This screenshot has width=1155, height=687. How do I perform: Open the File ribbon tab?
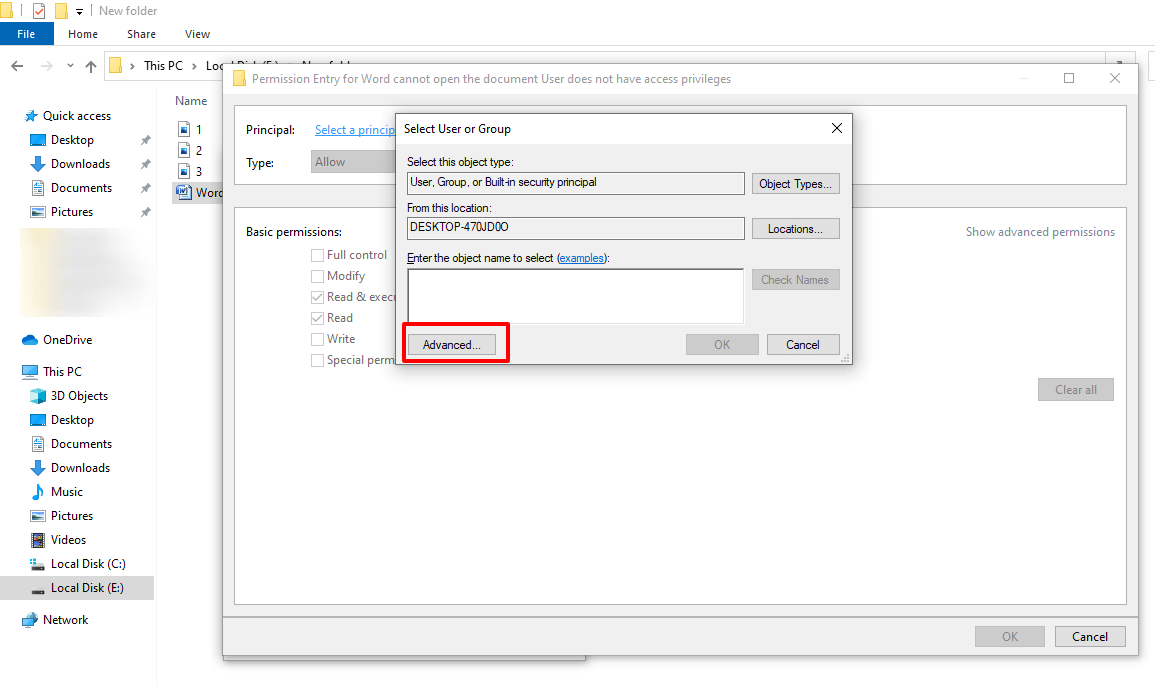(27, 34)
